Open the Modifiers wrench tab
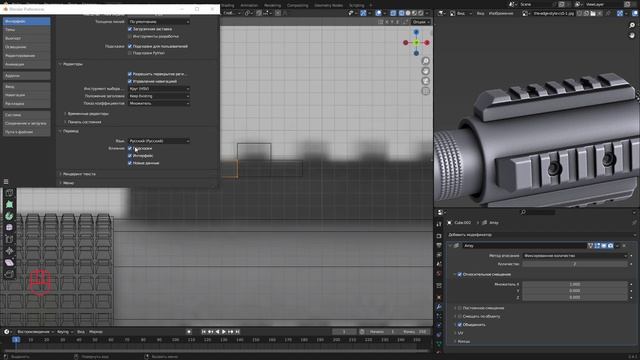 (439, 307)
